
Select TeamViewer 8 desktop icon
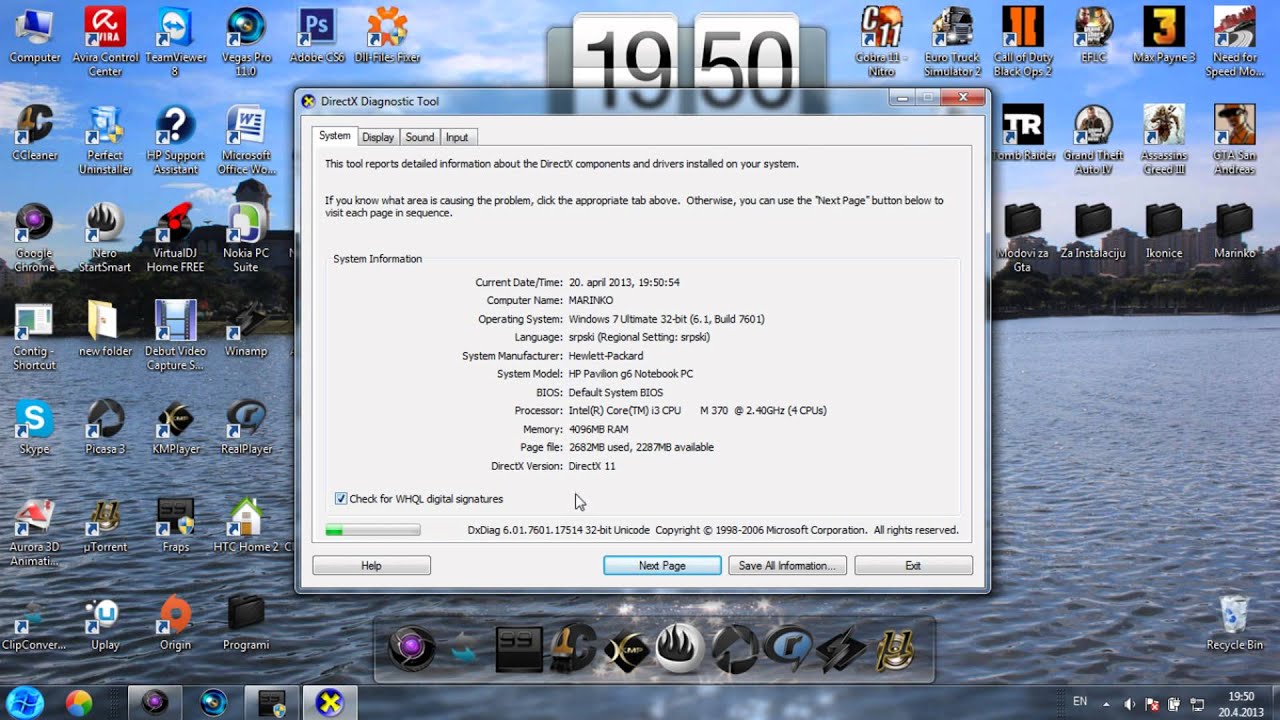pos(175,40)
